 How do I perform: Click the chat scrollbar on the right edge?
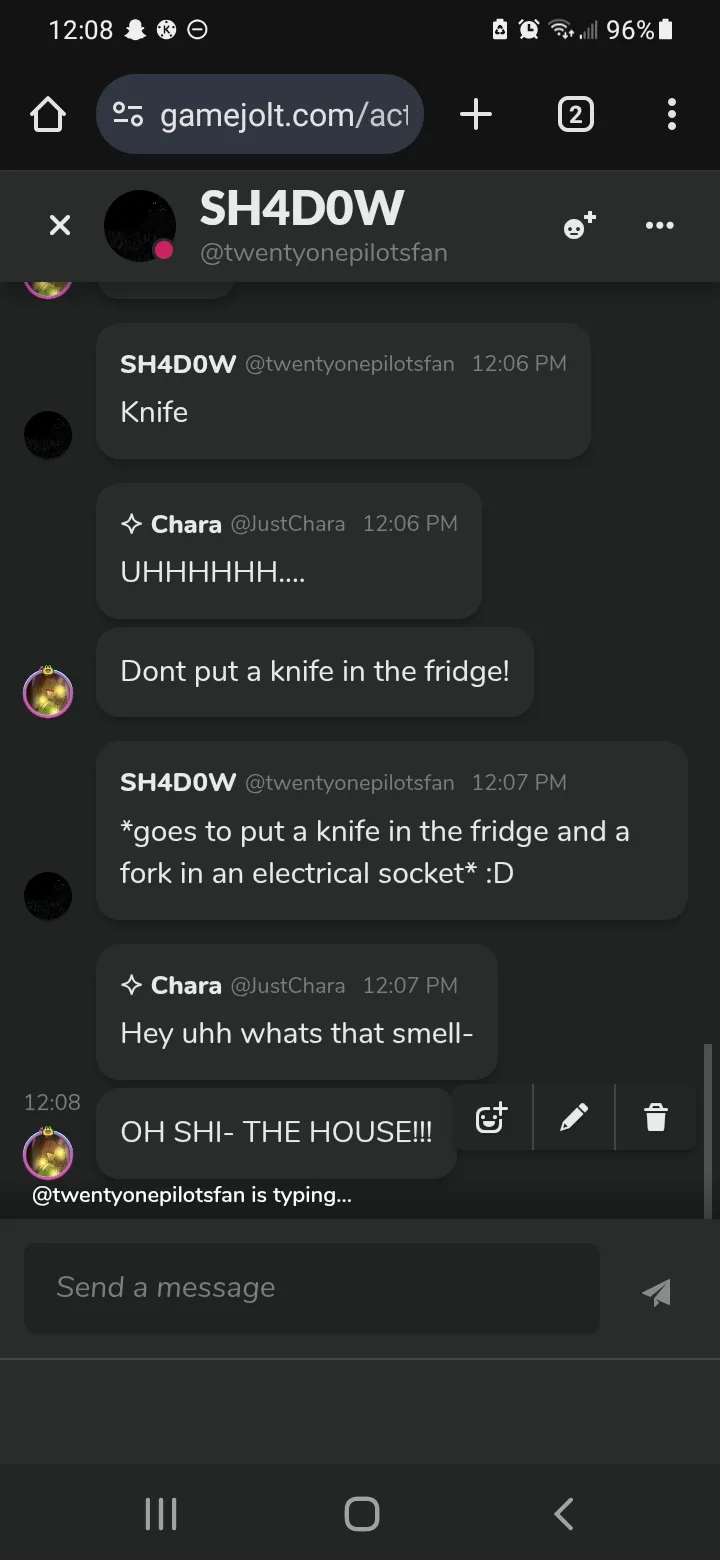coord(708,1130)
